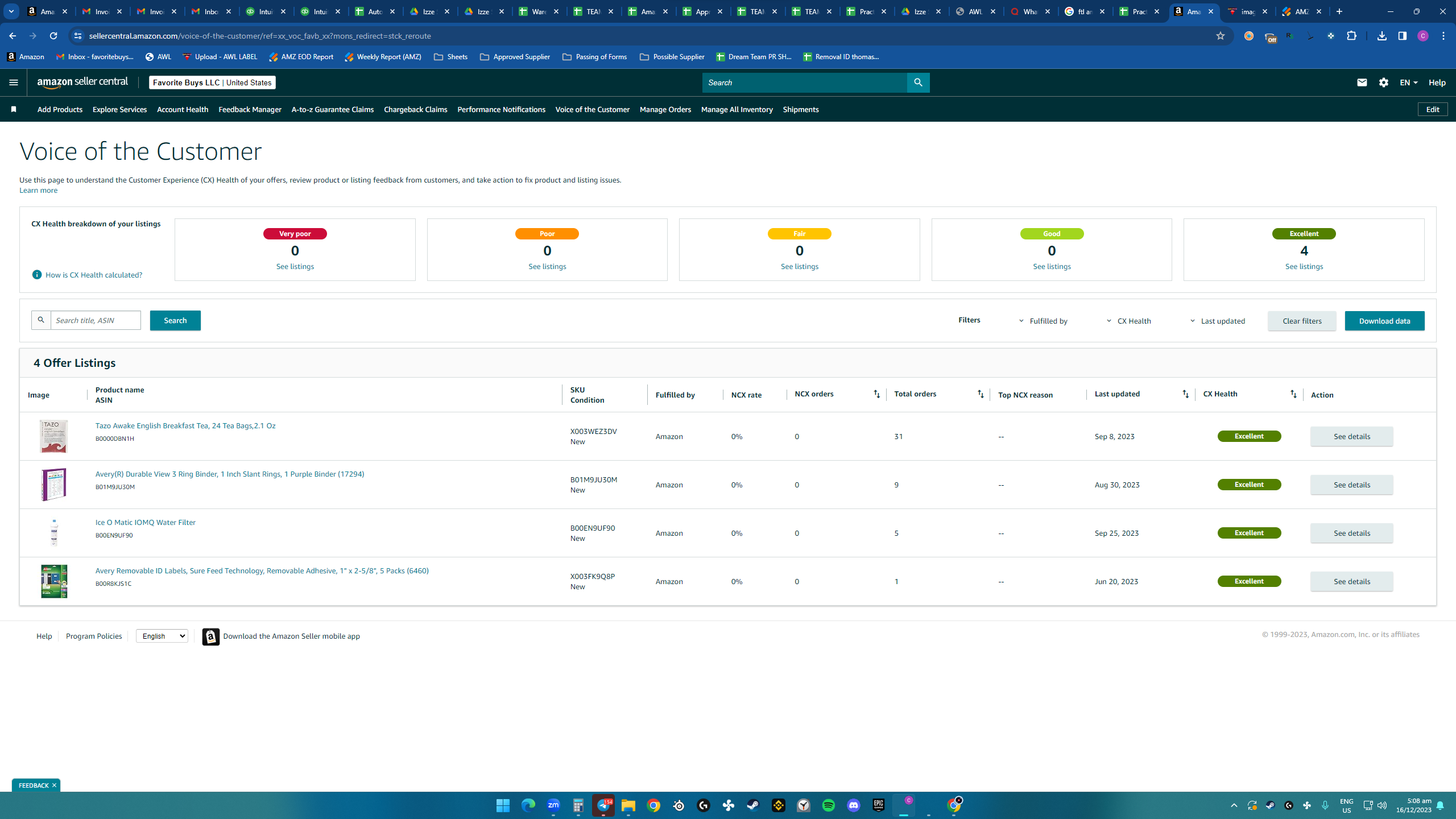Click the Amazon Seller mobile app icon
Screen dimensions: 1456x819
pyautogui.click(x=211, y=636)
